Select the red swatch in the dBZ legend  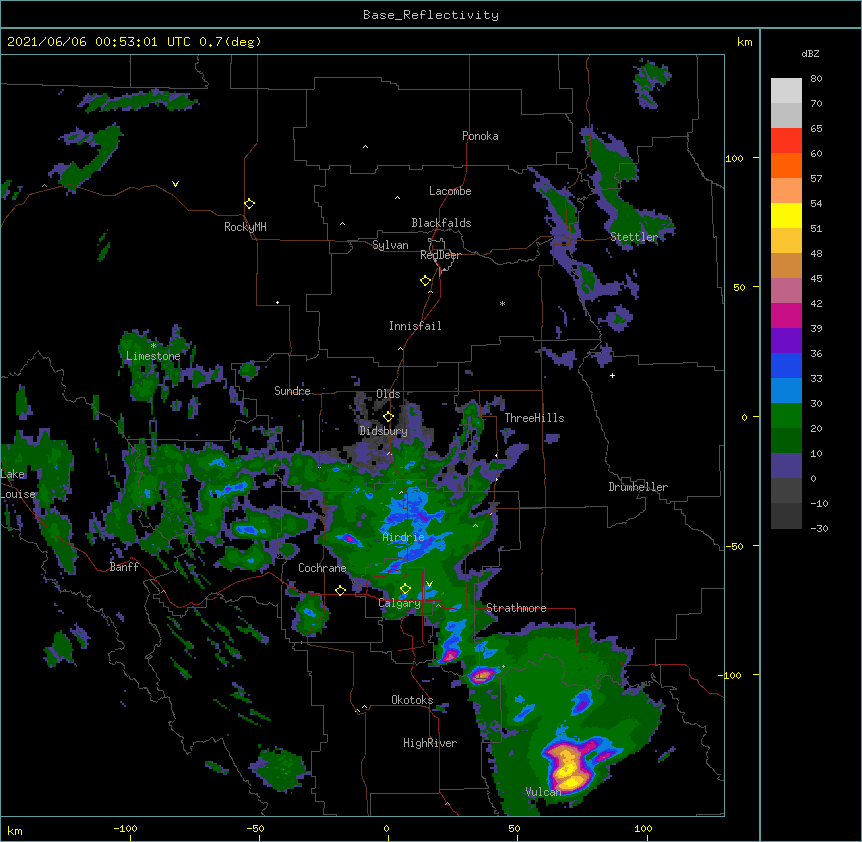786,140
